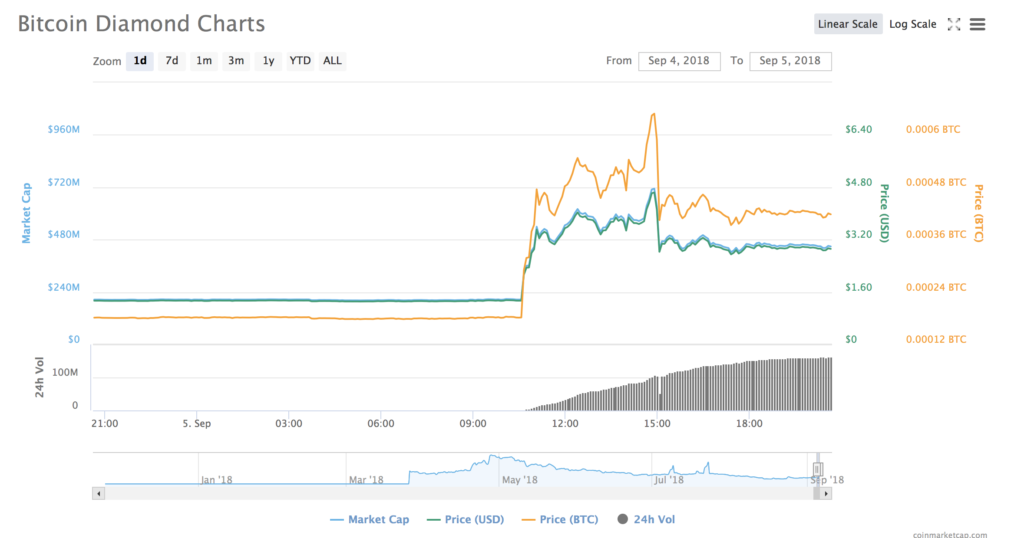Select the 1d zoom range

pyautogui.click(x=140, y=61)
